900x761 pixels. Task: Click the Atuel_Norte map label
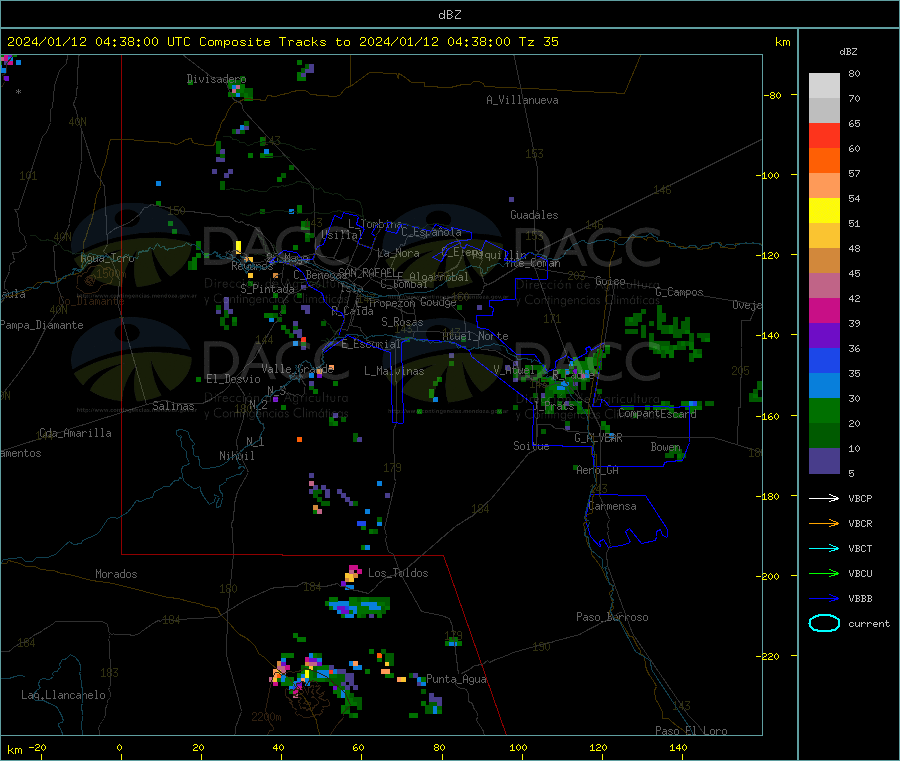click(475, 336)
